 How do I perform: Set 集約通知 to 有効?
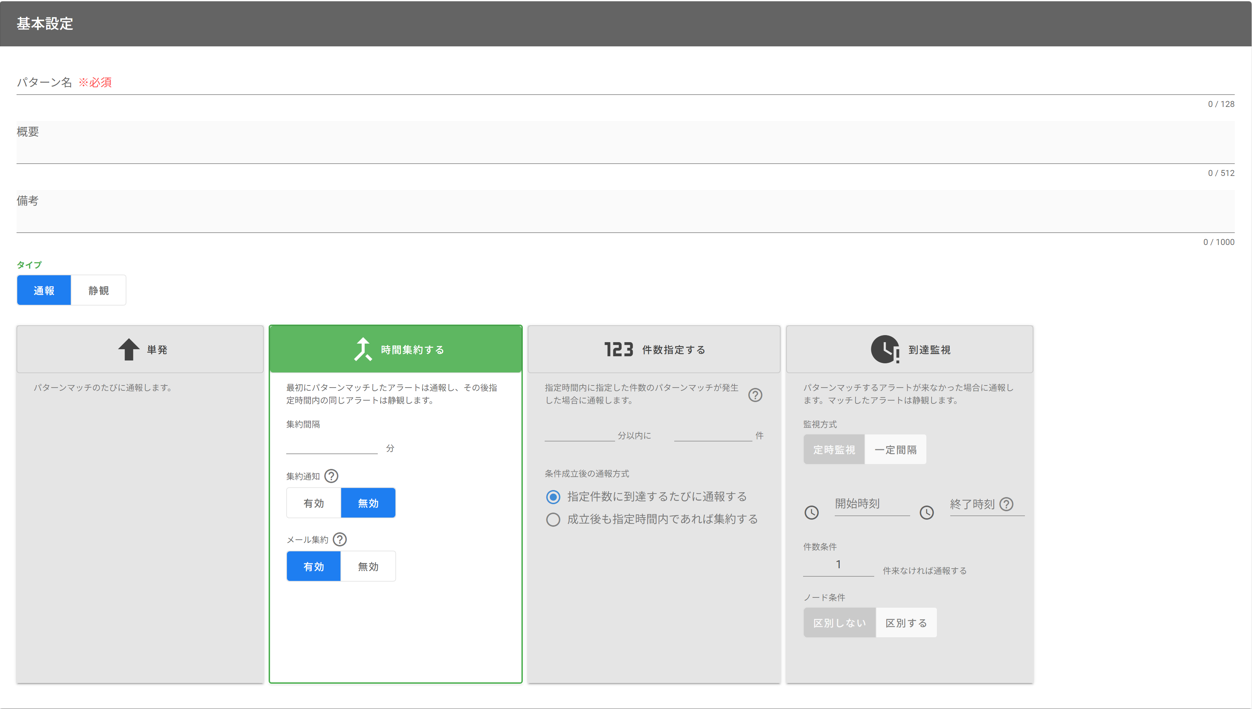[314, 503]
